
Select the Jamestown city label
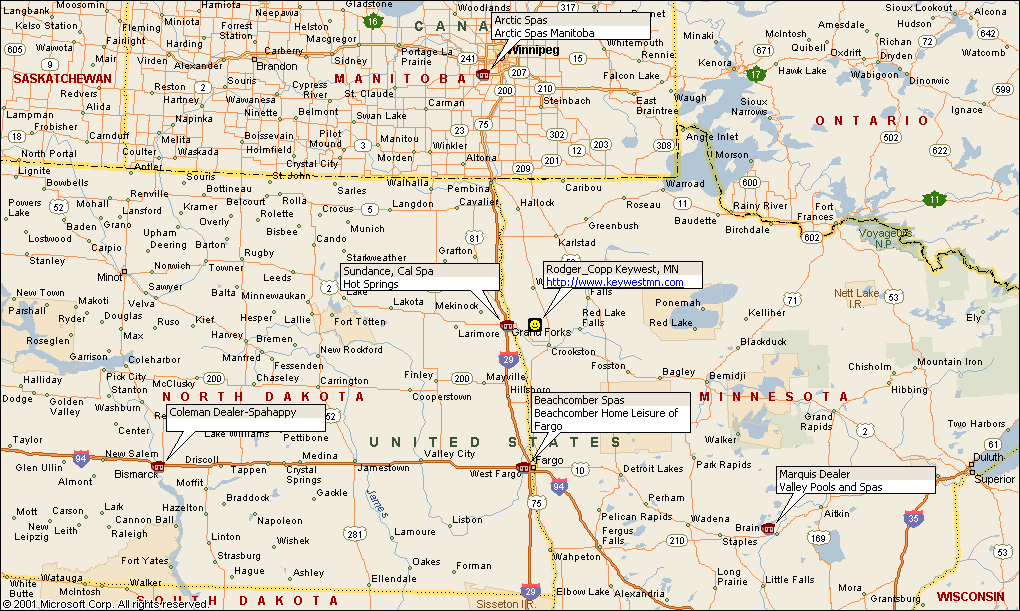(x=383, y=467)
